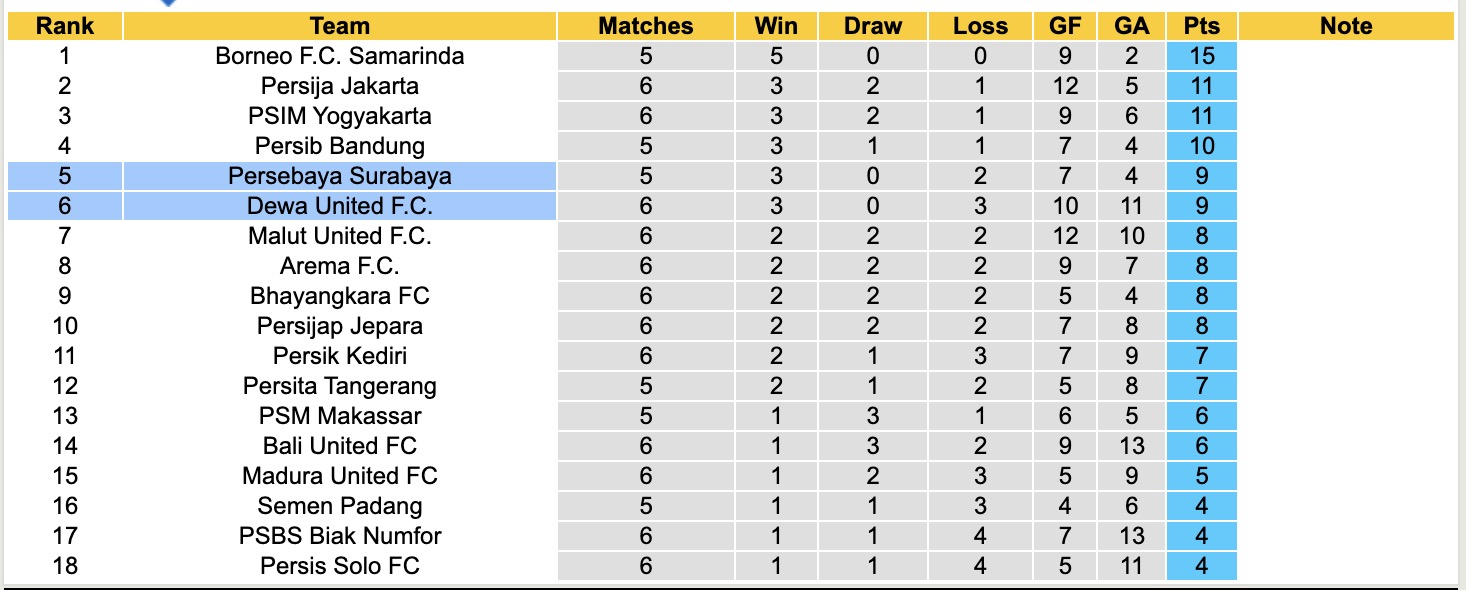Click the highlighted Dewa United F.C. row

(x=340, y=206)
